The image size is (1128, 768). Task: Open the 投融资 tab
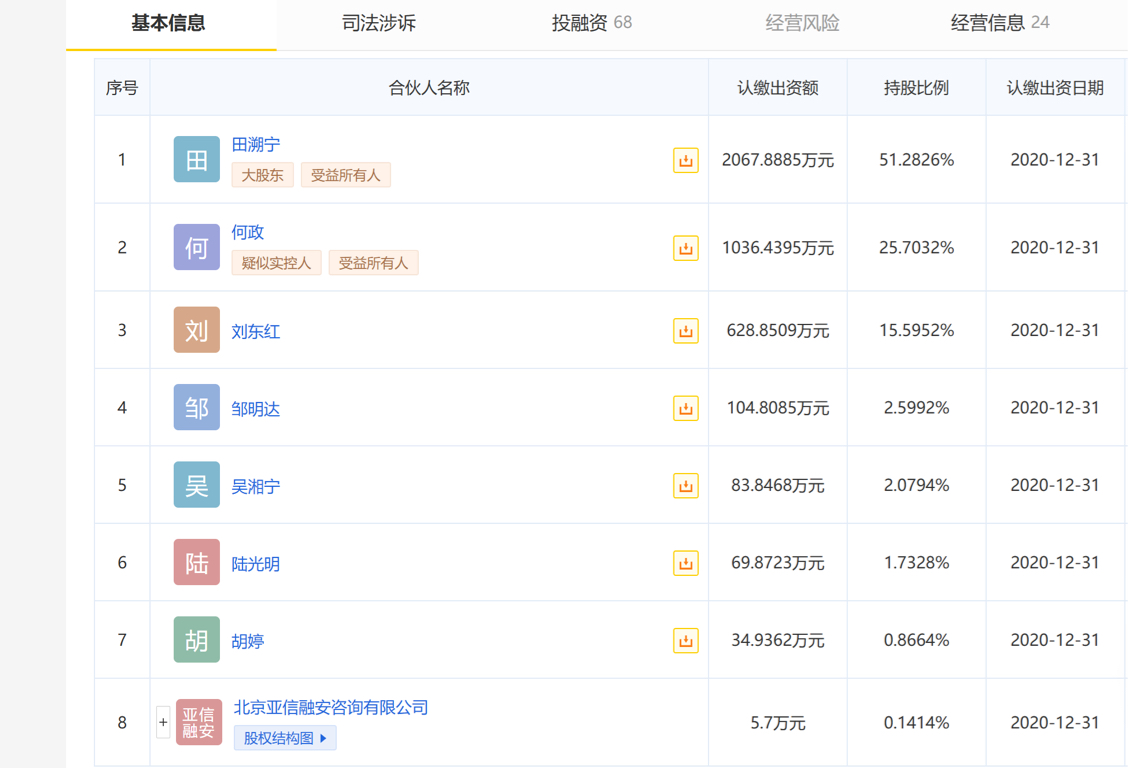tap(591, 23)
